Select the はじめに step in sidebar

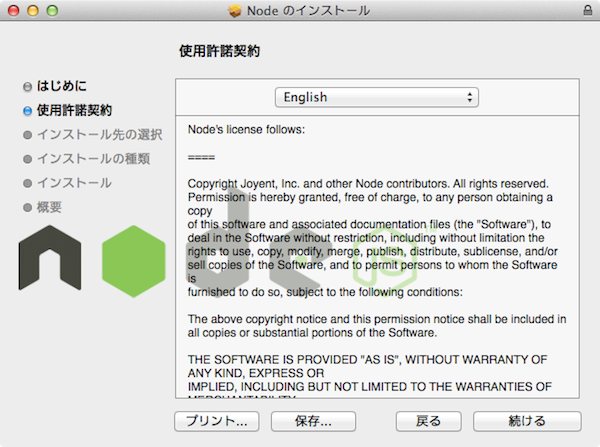(x=62, y=86)
